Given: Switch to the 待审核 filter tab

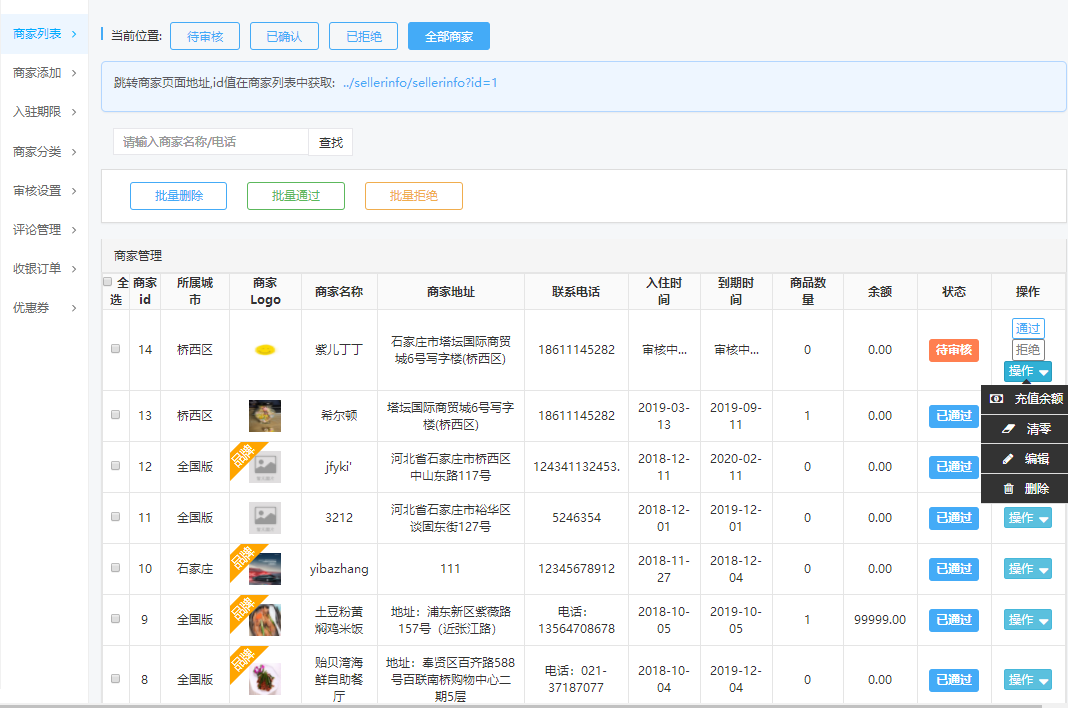Looking at the screenshot, I should click(x=205, y=36).
